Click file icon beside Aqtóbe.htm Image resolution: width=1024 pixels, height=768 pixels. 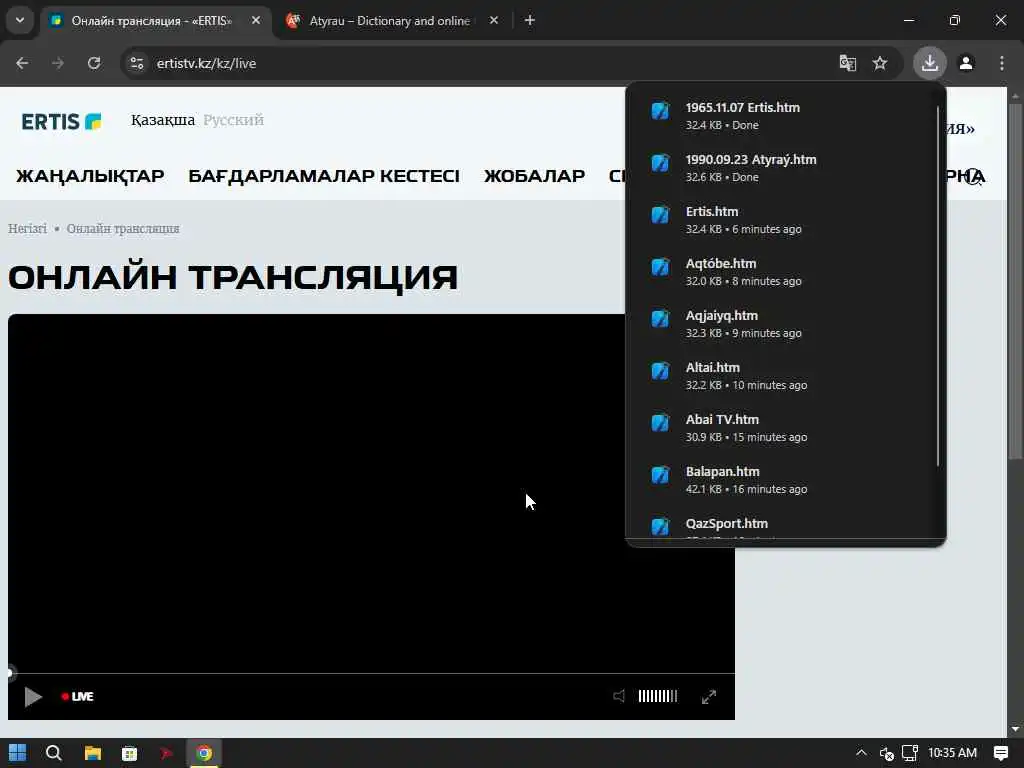(x=660, y=267)
